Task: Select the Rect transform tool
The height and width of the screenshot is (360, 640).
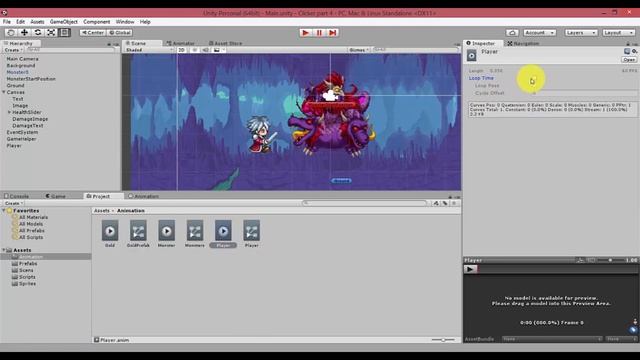Action: click(64, 32)
